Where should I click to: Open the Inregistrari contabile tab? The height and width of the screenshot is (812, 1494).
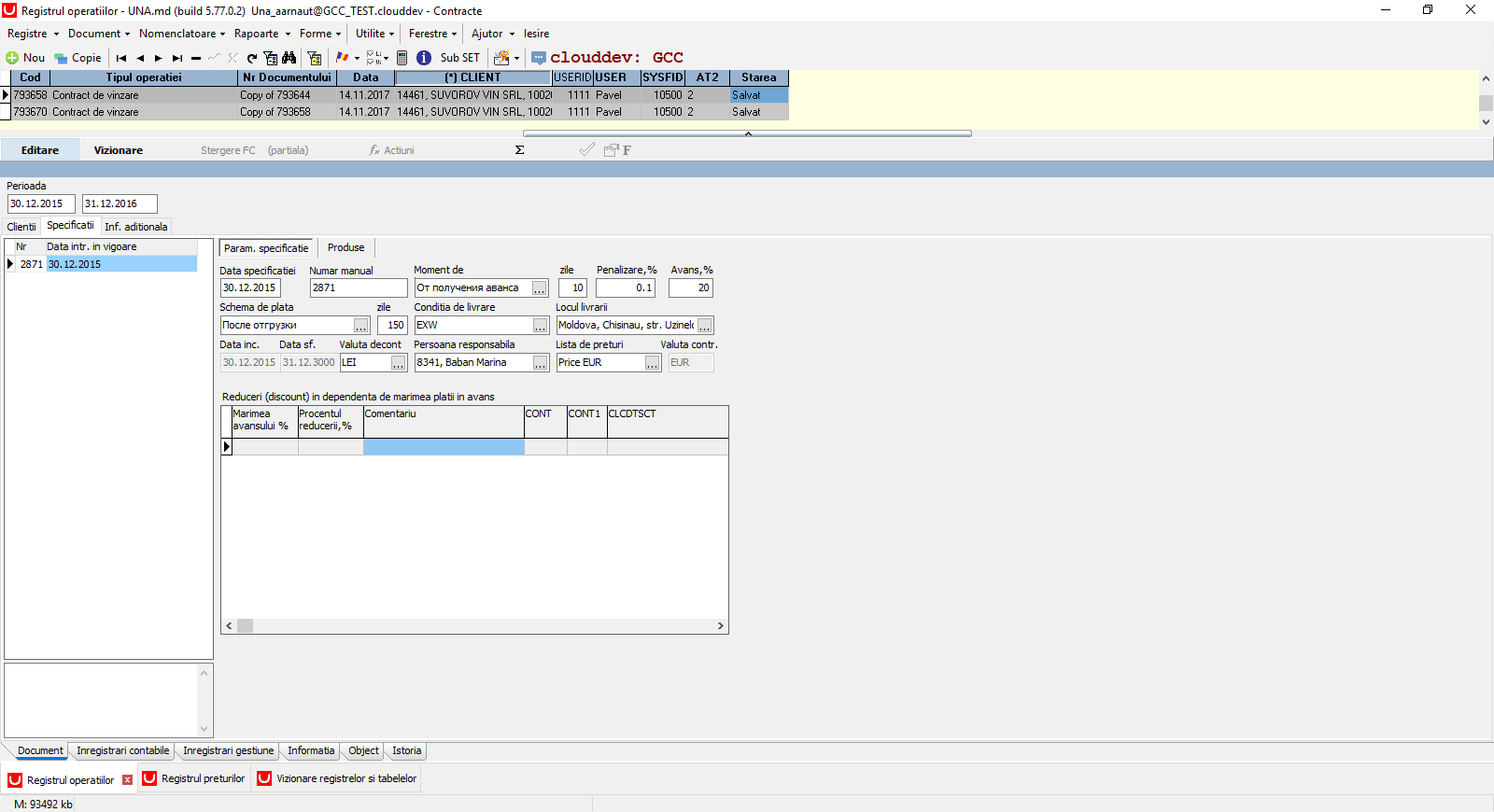pyautogui.click(x=123, y=750)
